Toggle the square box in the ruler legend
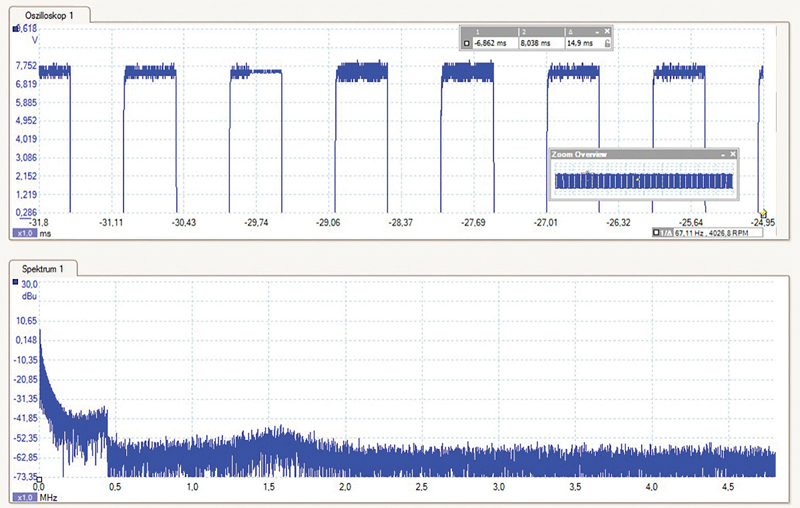This screenshot has height=508, width=800. [466, 43]
